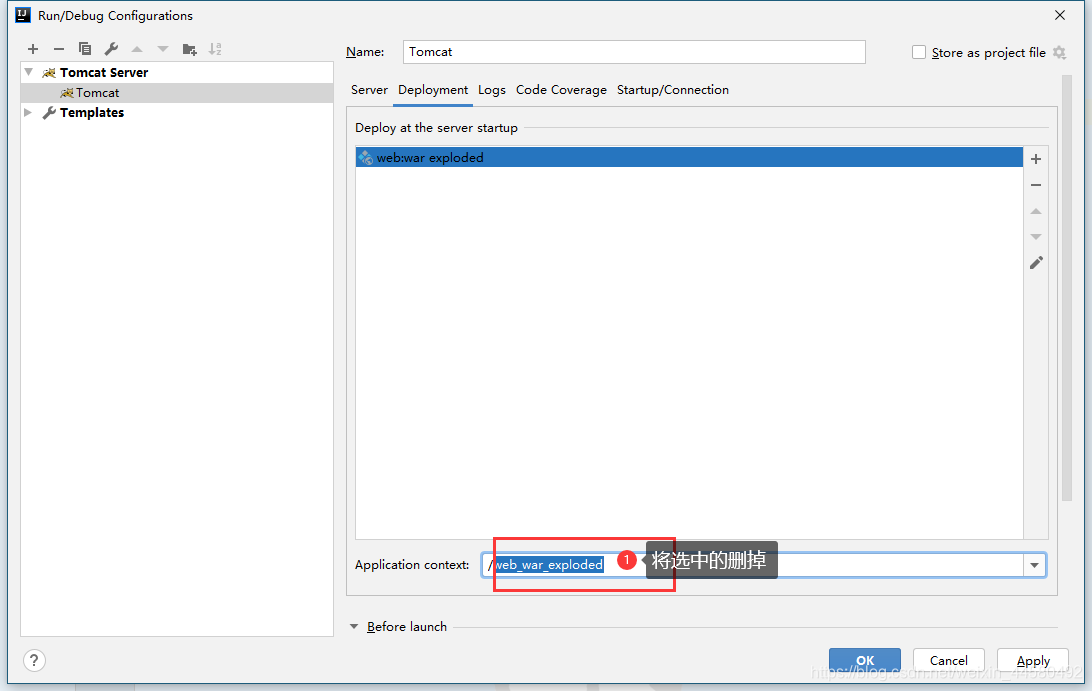
Task: Collapse the Tomcat Server tree node
Action: [x=29, y=72]
